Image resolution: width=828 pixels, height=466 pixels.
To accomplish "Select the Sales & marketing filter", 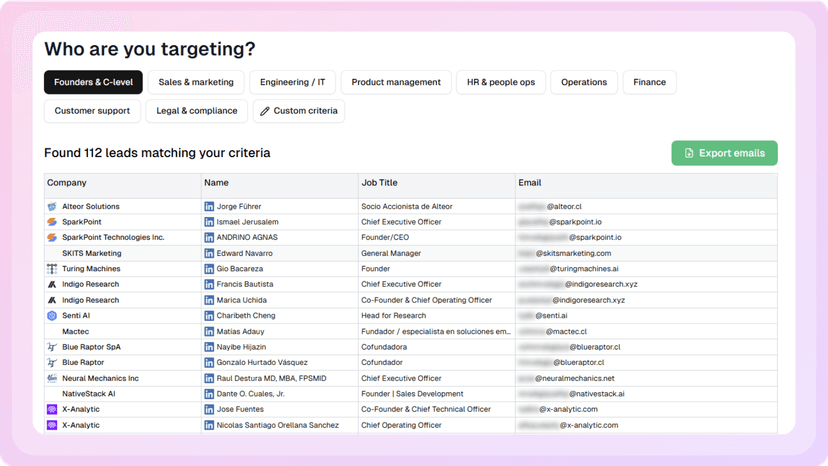I will click(x=196, y=82).
